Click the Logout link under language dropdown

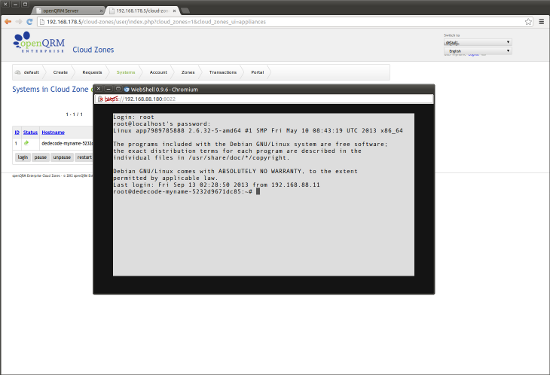473,55
